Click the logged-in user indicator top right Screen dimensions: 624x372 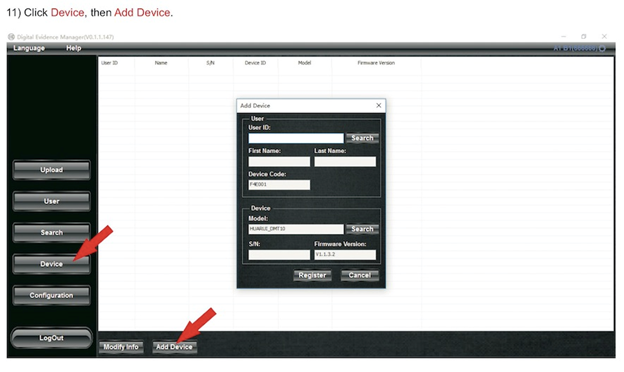579,49
